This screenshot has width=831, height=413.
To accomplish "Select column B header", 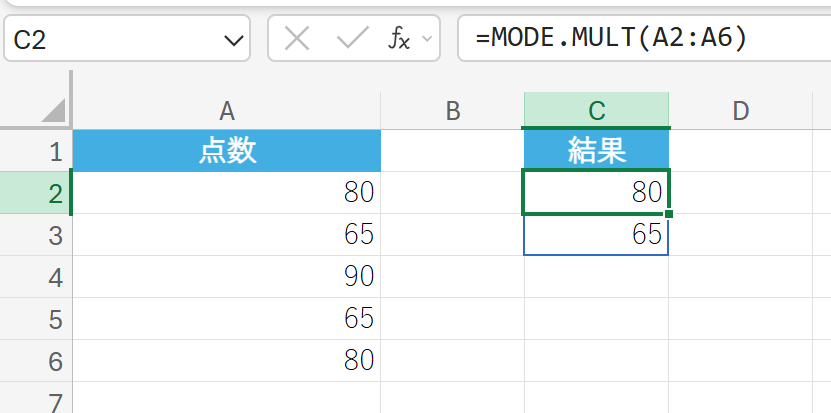I will coord(452,110).
